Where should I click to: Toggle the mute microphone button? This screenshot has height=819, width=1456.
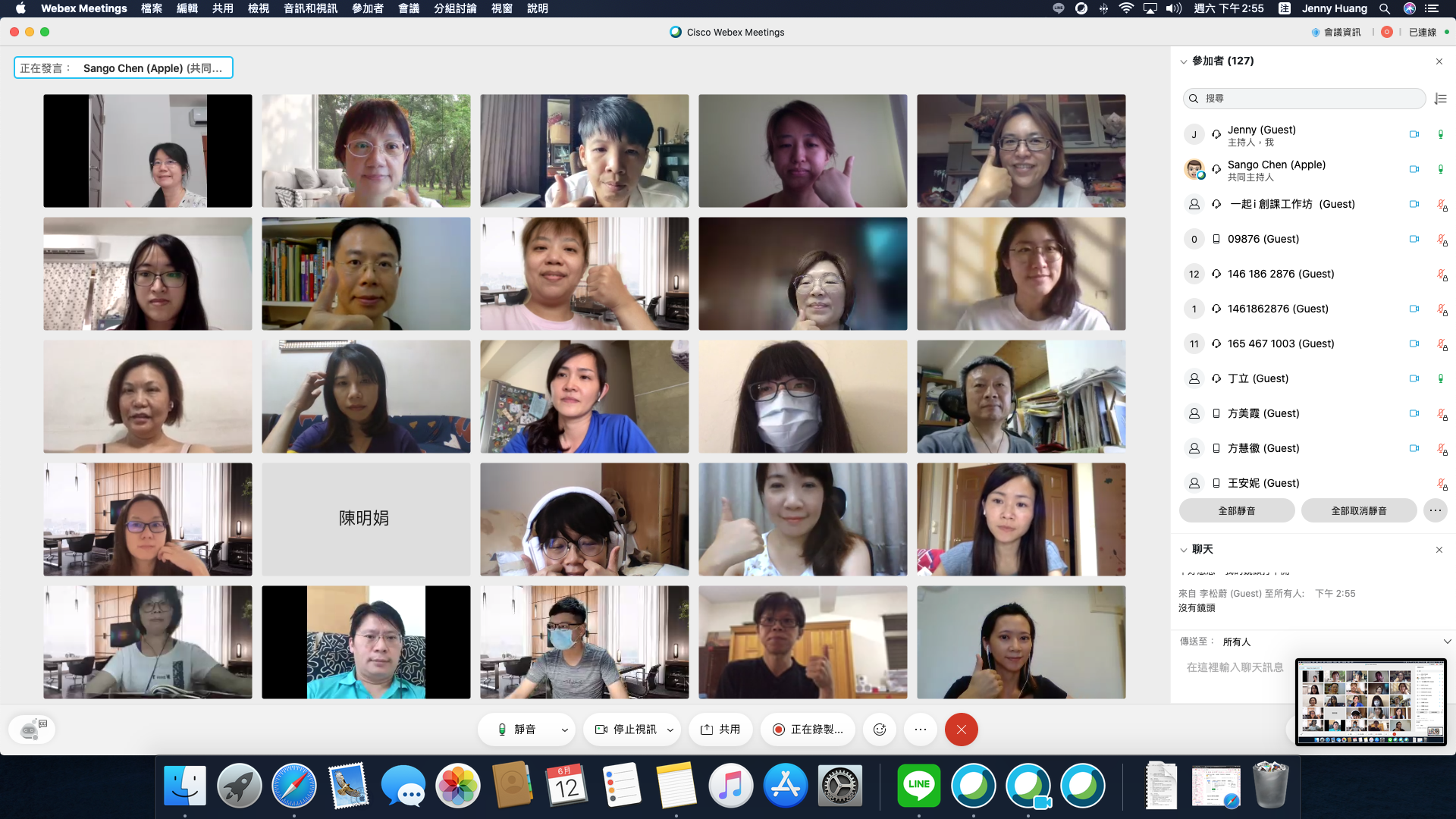tap(516, 730)
